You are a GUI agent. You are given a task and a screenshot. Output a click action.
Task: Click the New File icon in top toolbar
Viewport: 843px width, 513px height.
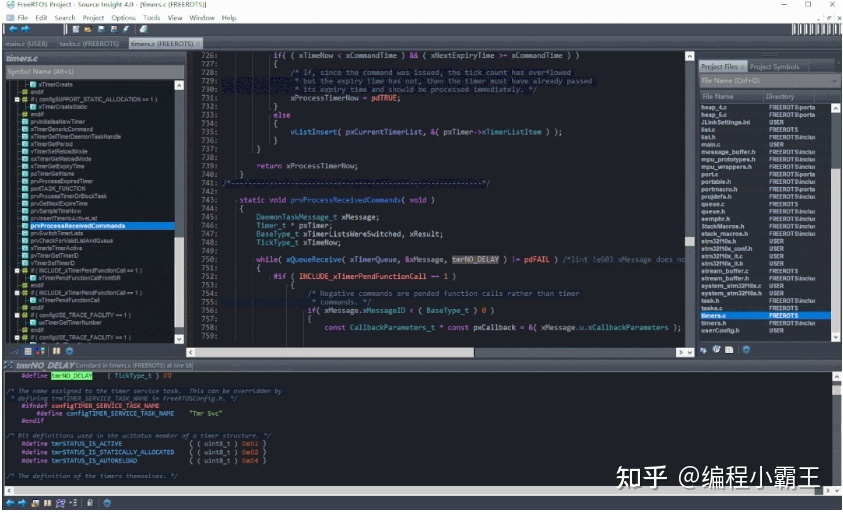pos(76,29)
